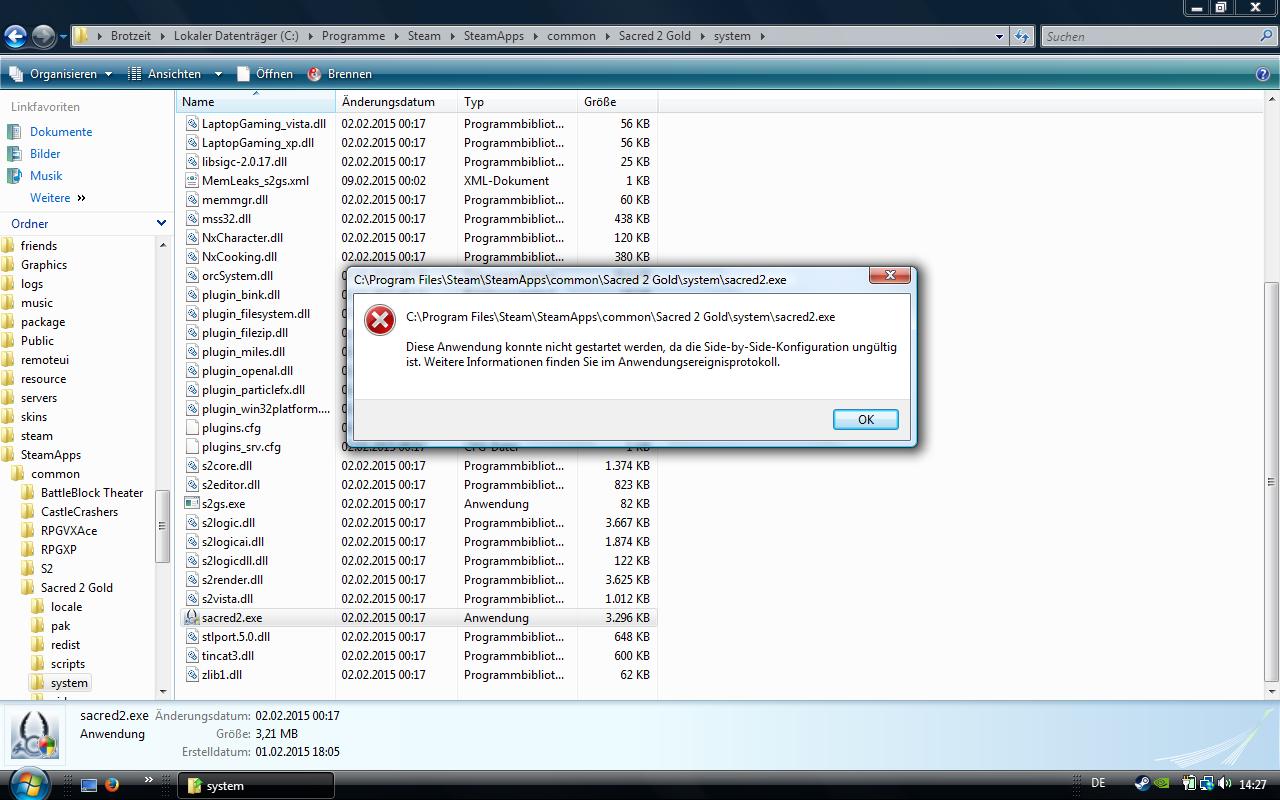1280x800 pixels.
Task: Sort files by the Typ column
Action: [x=517, y=102]
